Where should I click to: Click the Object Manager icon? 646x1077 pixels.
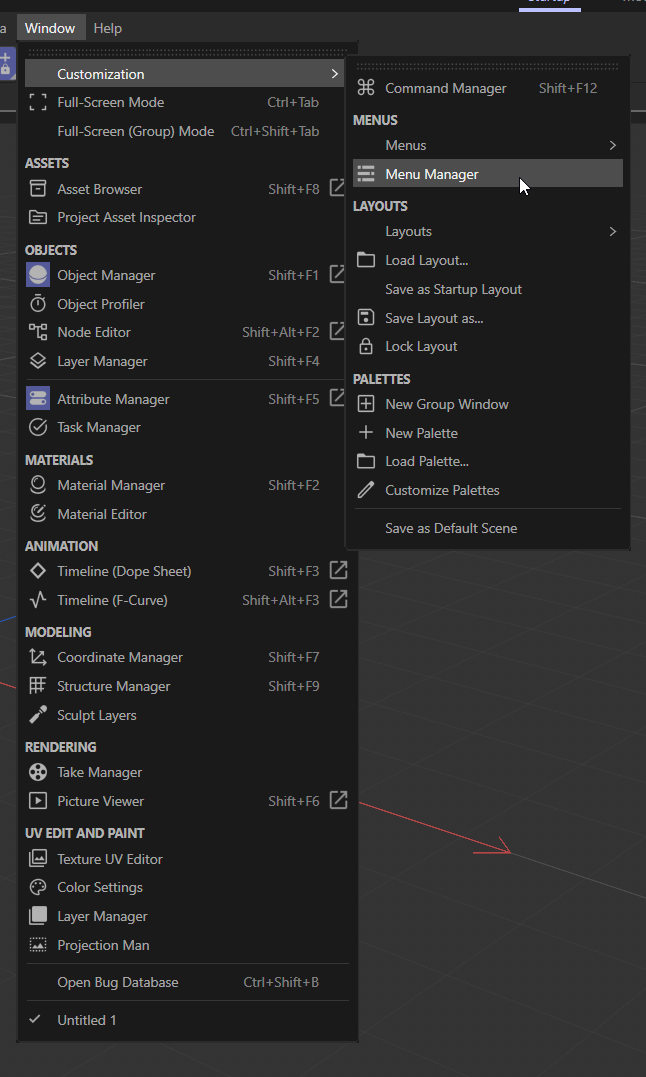[38, 275]
